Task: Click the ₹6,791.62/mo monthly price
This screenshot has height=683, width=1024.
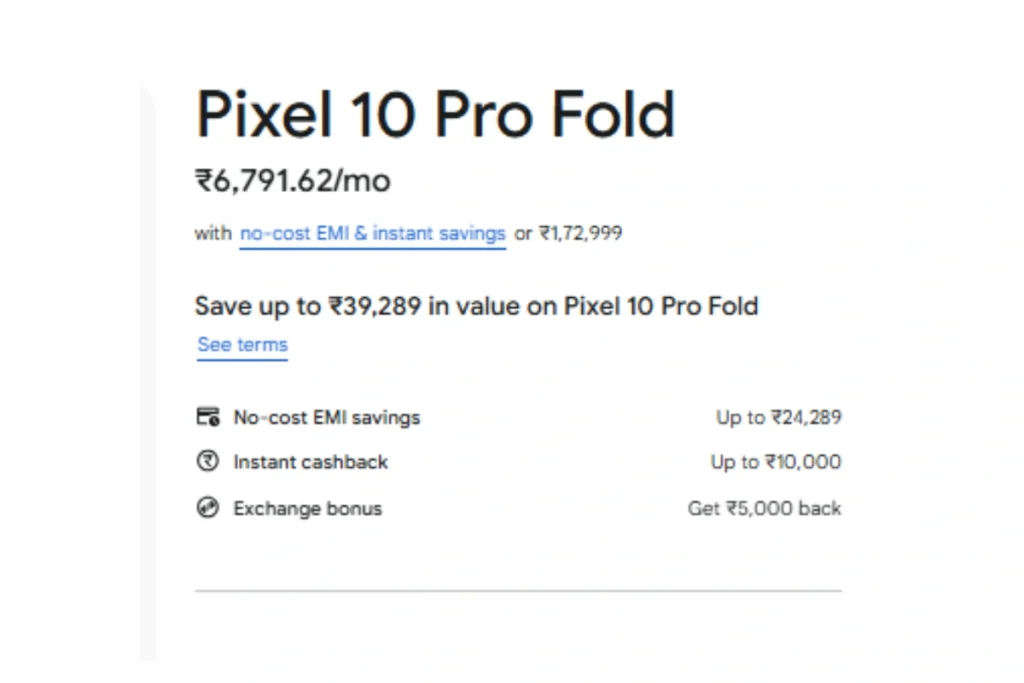Action: click(x=292, y=182)
